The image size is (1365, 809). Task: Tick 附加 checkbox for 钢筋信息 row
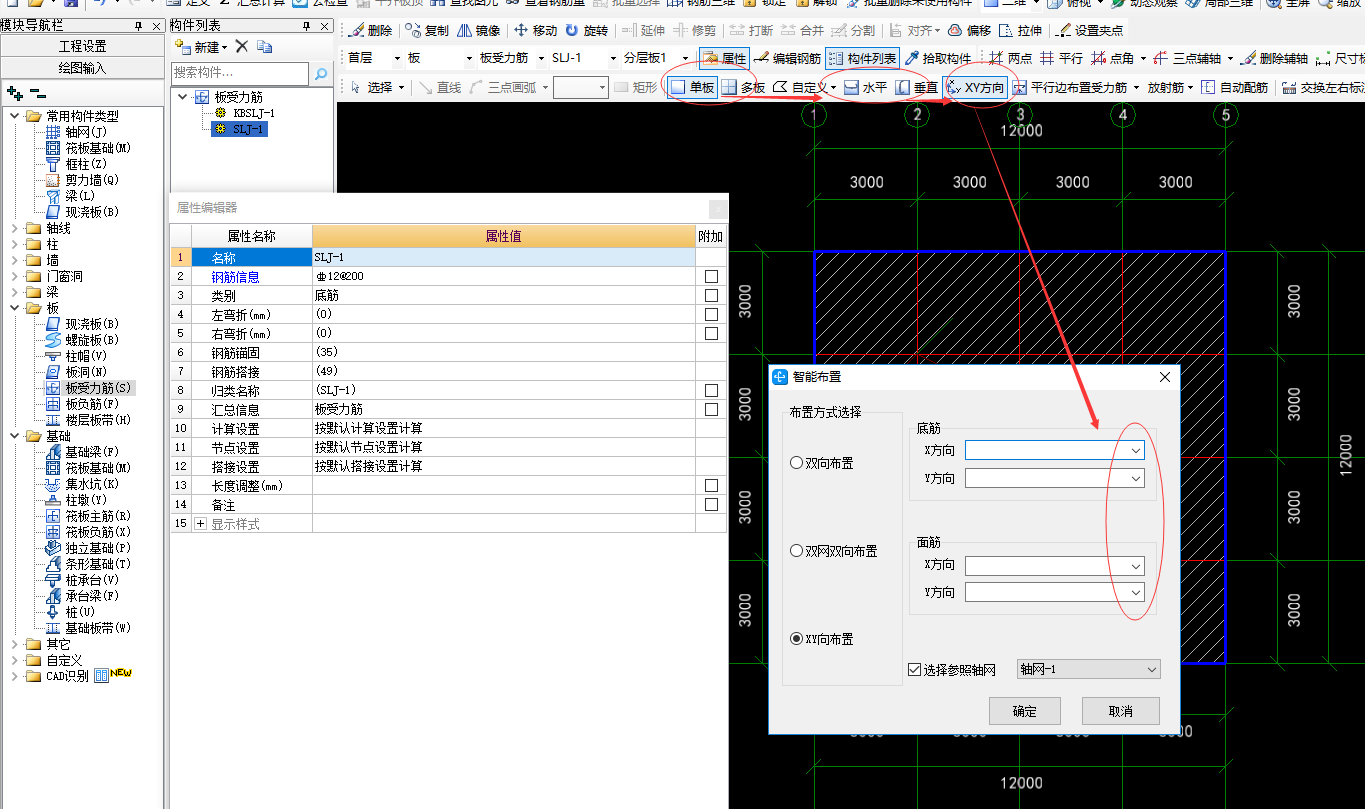[x=711, y=277]
